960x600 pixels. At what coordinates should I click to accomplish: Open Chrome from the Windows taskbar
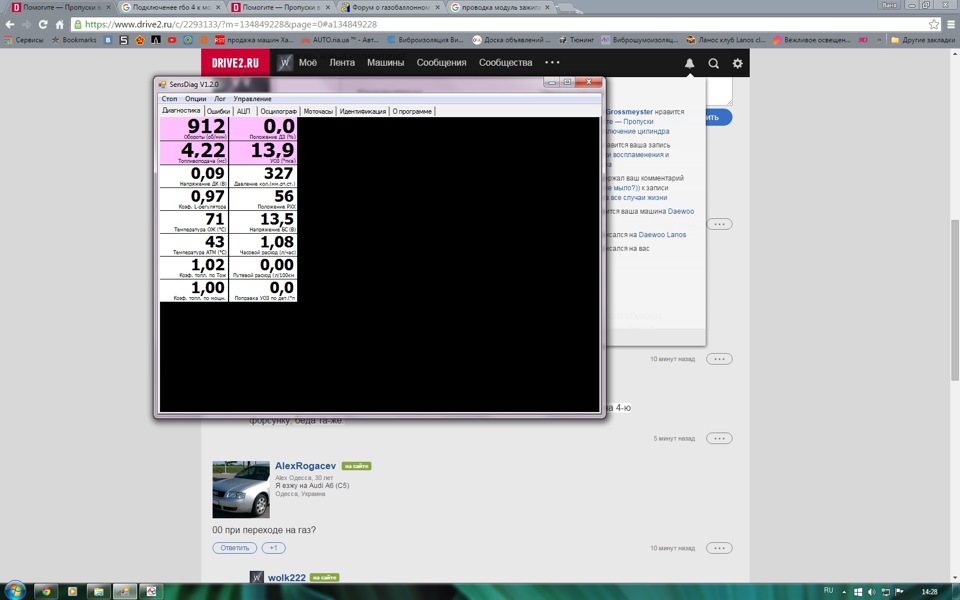tap(45, 591)
